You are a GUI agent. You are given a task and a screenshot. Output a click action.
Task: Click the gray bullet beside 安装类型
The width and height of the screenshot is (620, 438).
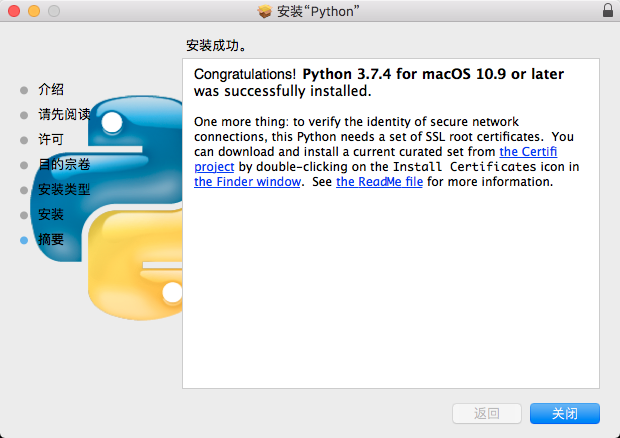[24, 190]
